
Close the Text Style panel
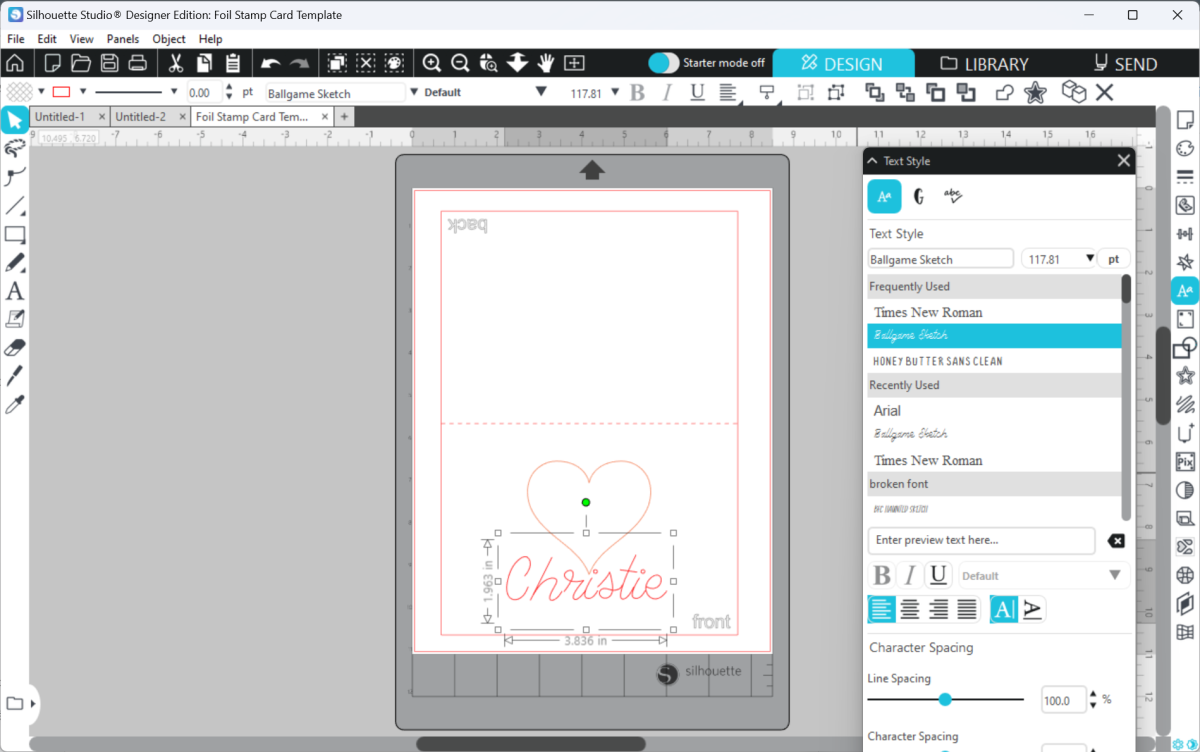(x=1123, y=161)
